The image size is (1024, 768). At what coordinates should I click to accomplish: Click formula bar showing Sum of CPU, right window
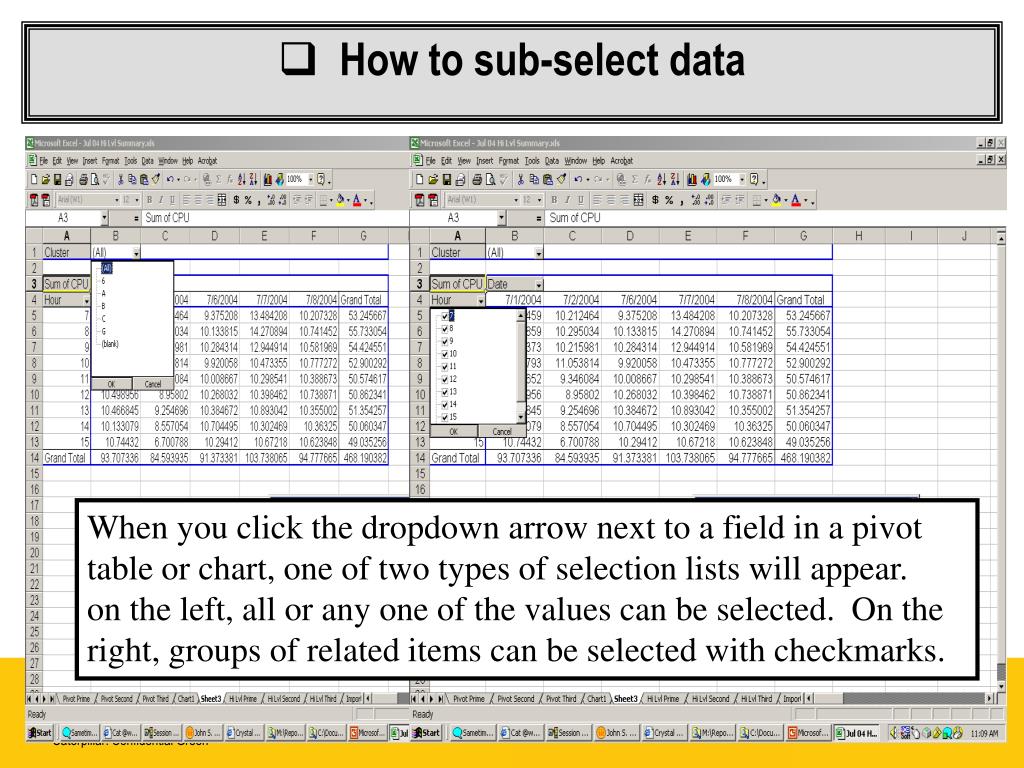(x=773, y=218)
